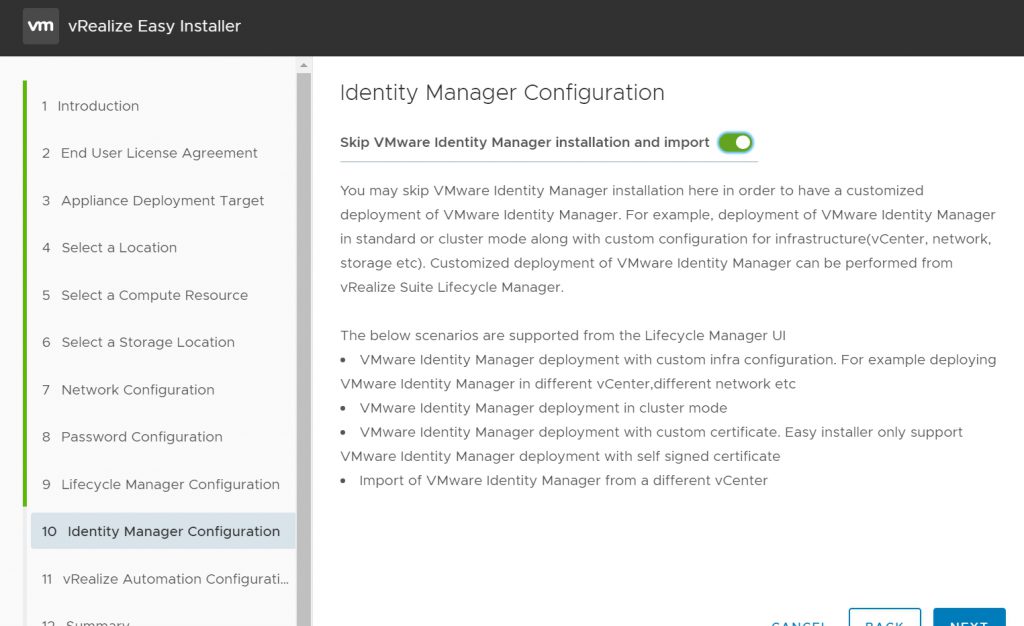Go to vRealize Automation Configuration step

165,579
